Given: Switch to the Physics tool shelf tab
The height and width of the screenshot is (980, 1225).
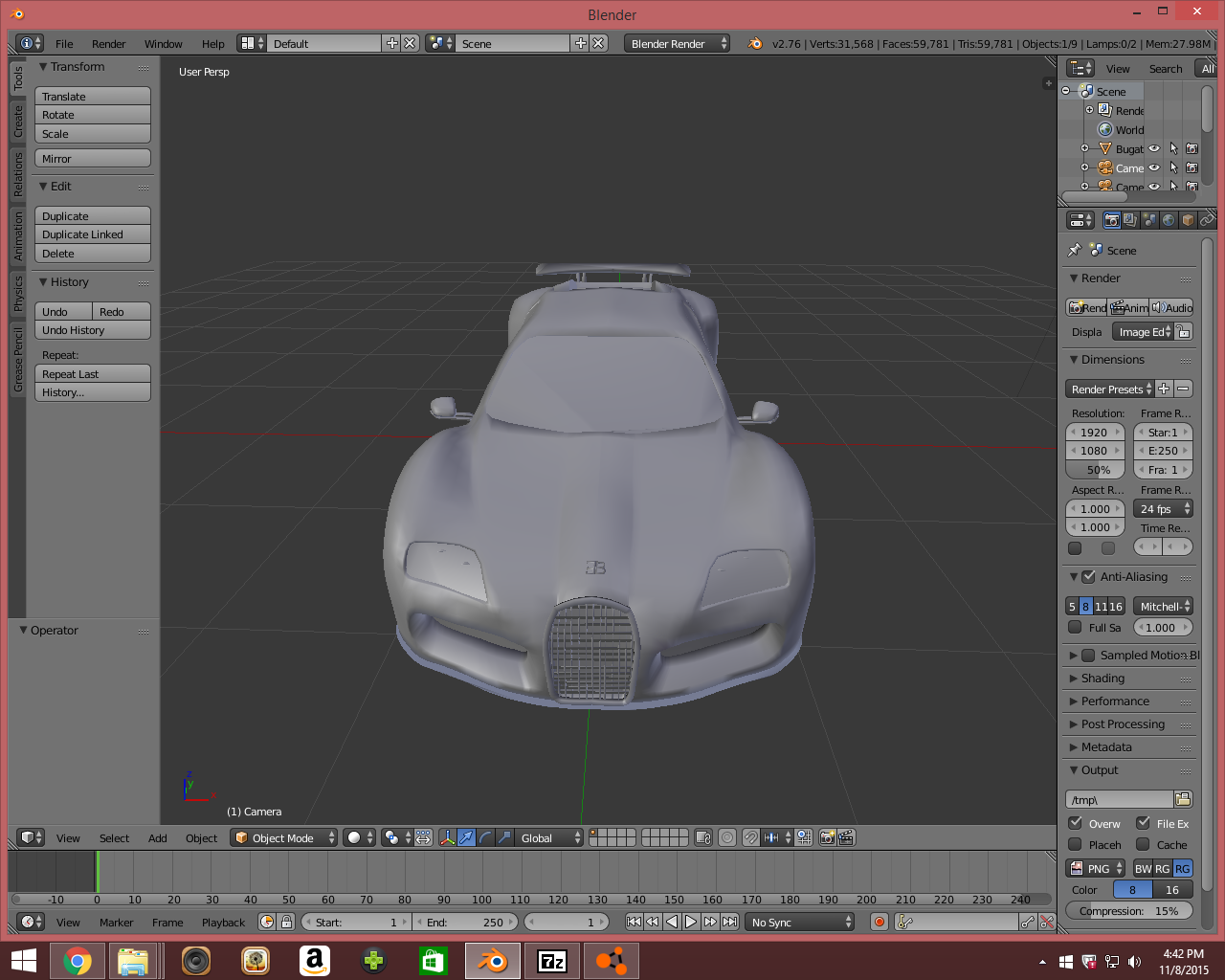Looking at the screenshot, I should tap(17, 294).
